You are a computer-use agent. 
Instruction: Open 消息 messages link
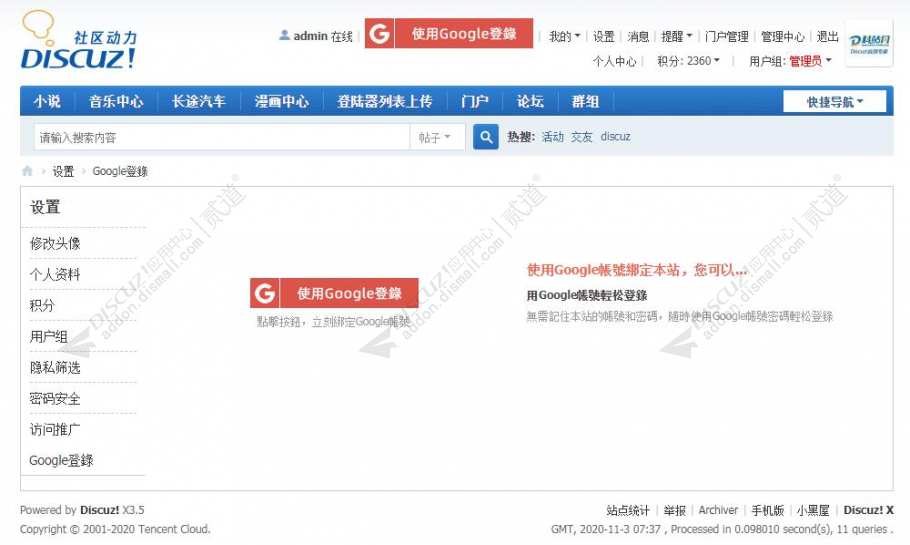638,37
